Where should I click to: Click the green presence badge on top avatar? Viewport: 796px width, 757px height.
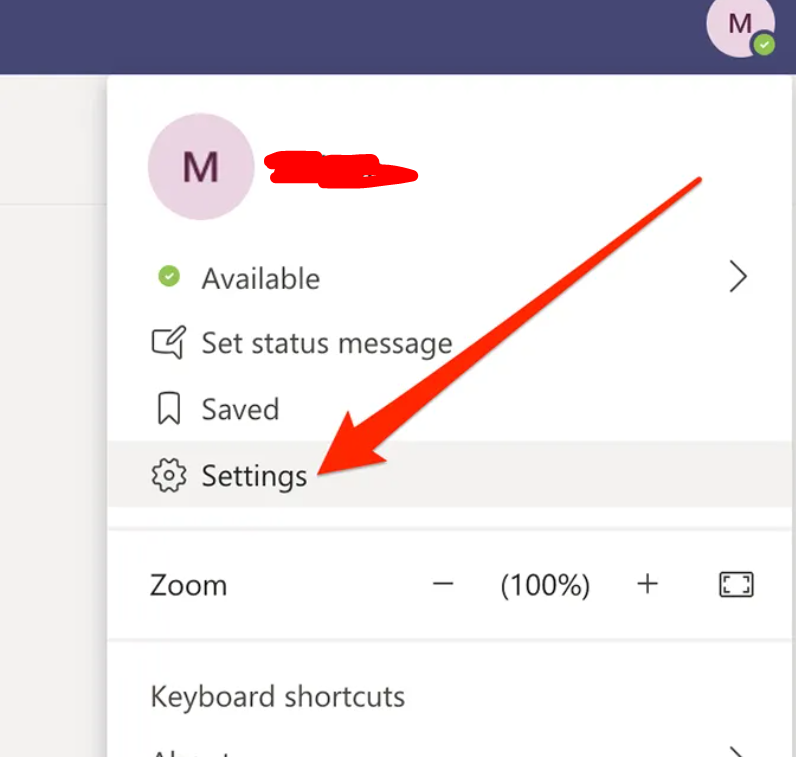click(x=764, y=45)
